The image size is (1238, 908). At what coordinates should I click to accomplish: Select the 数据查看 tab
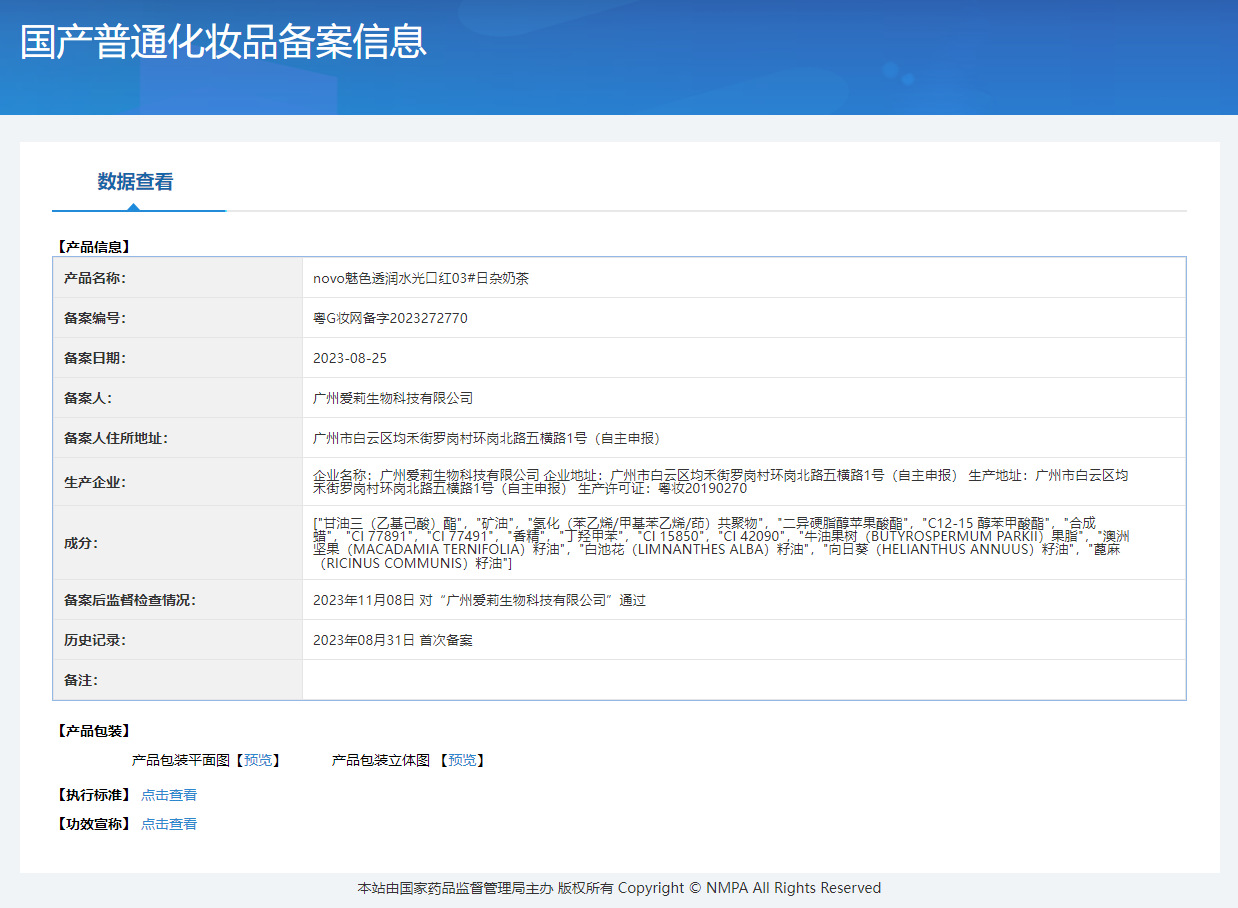tap(135, 182)
